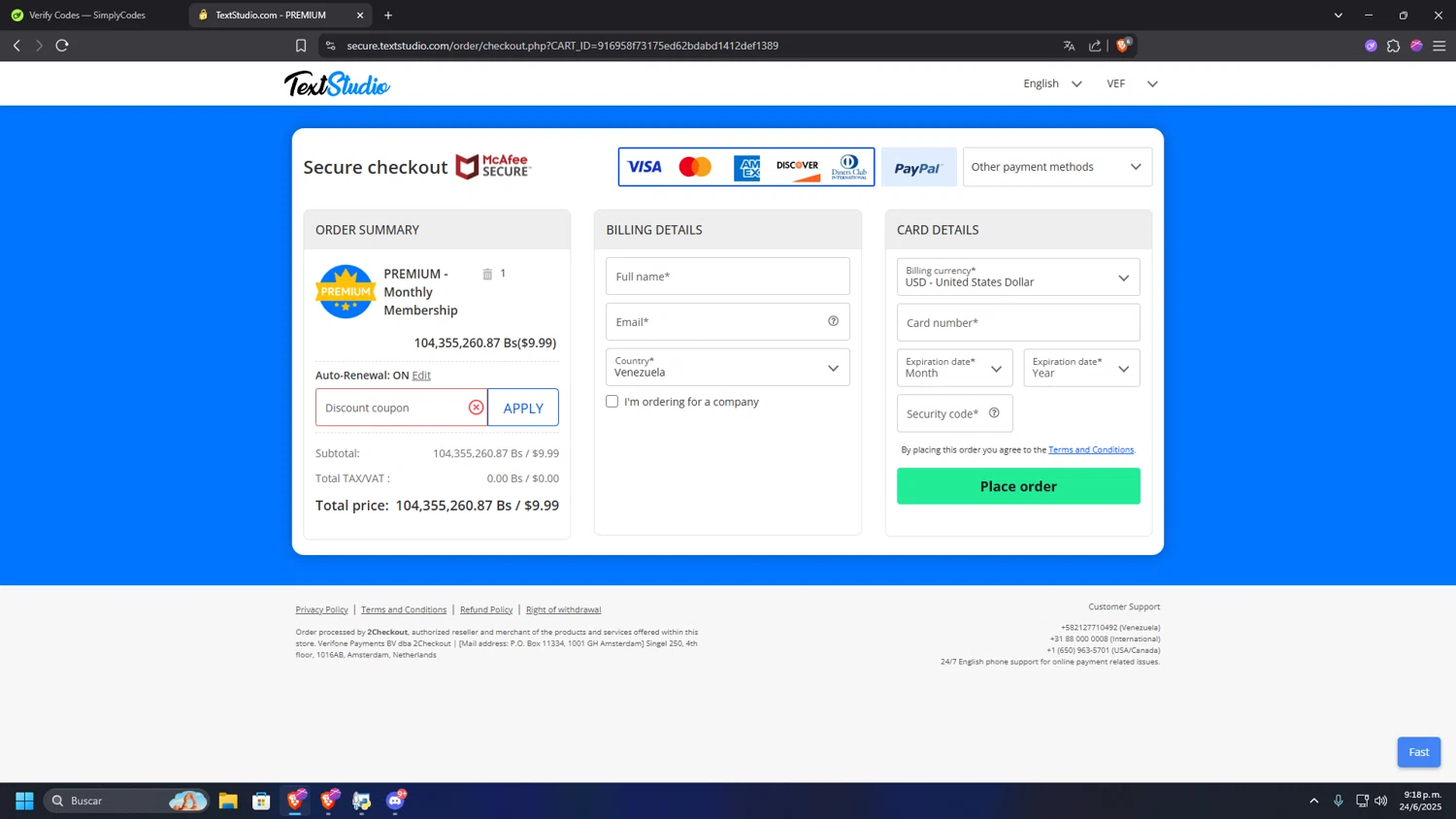This screenshot has height=819, width=1456.
Task: Click the share page icon
Action: tap(1095, 46)
